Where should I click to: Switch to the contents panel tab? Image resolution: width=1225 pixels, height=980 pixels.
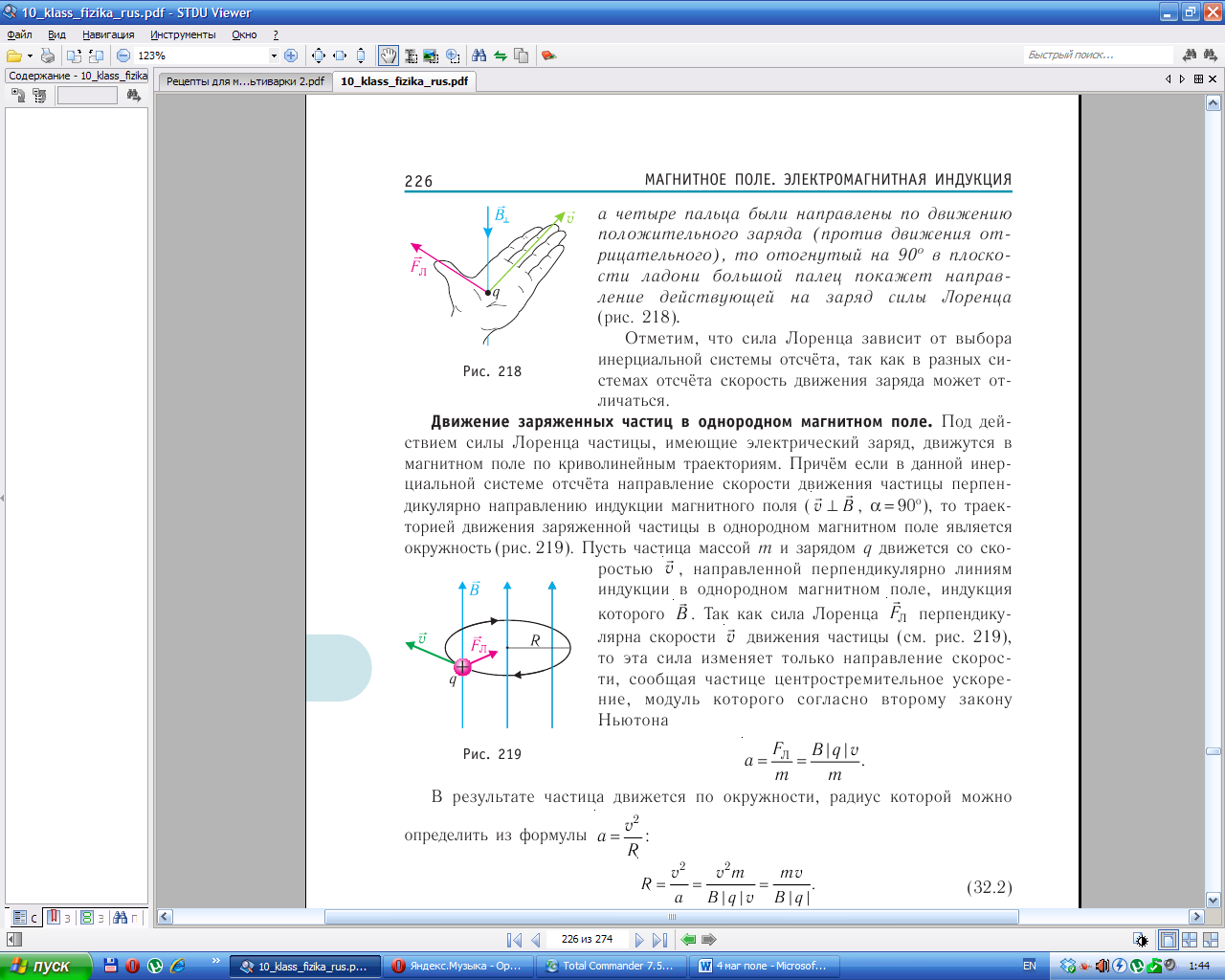pos(25,917)
